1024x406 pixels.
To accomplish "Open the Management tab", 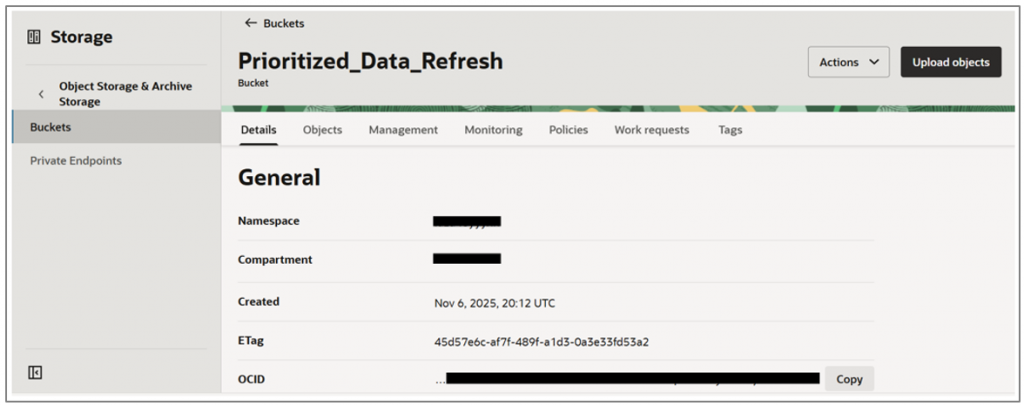I will pyautogui.click(x=403, y=130).
